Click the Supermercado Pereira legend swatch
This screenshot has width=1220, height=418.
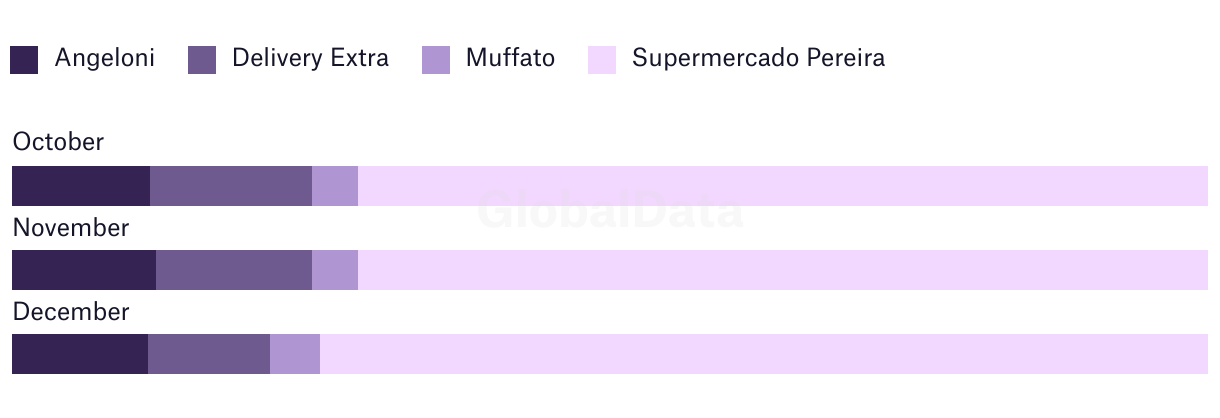click(x=602, y=60)
